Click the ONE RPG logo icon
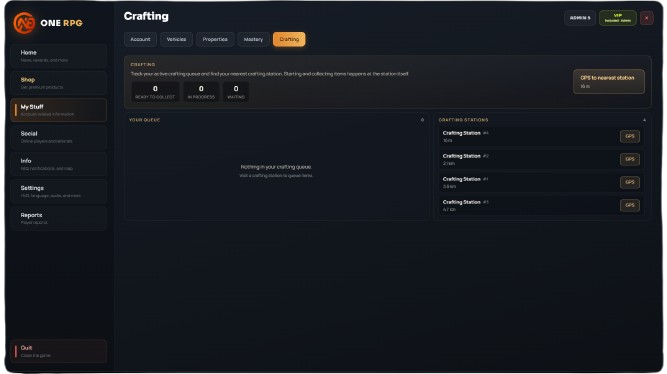The width and height of the screenshot is (667, 374). pos(24,23)
